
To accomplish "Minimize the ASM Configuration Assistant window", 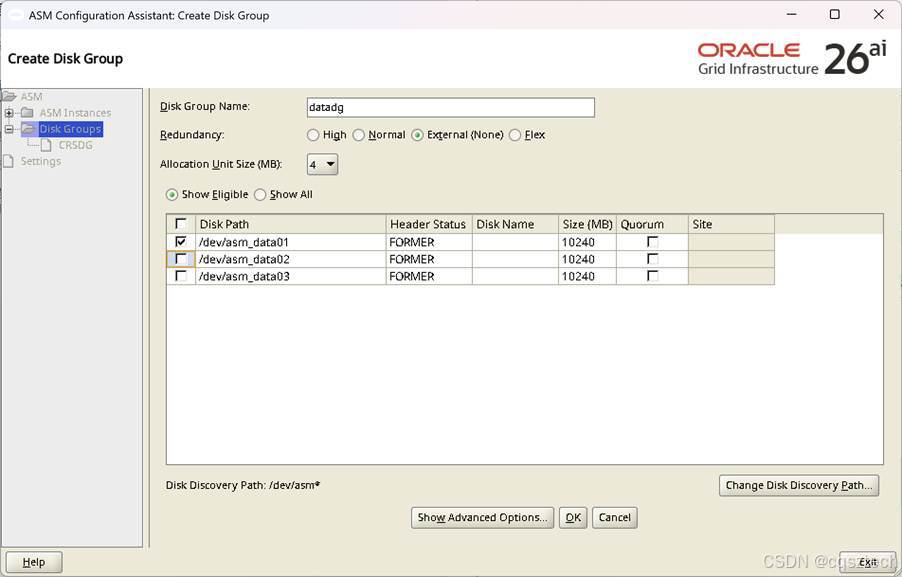I will coord(792,14).
